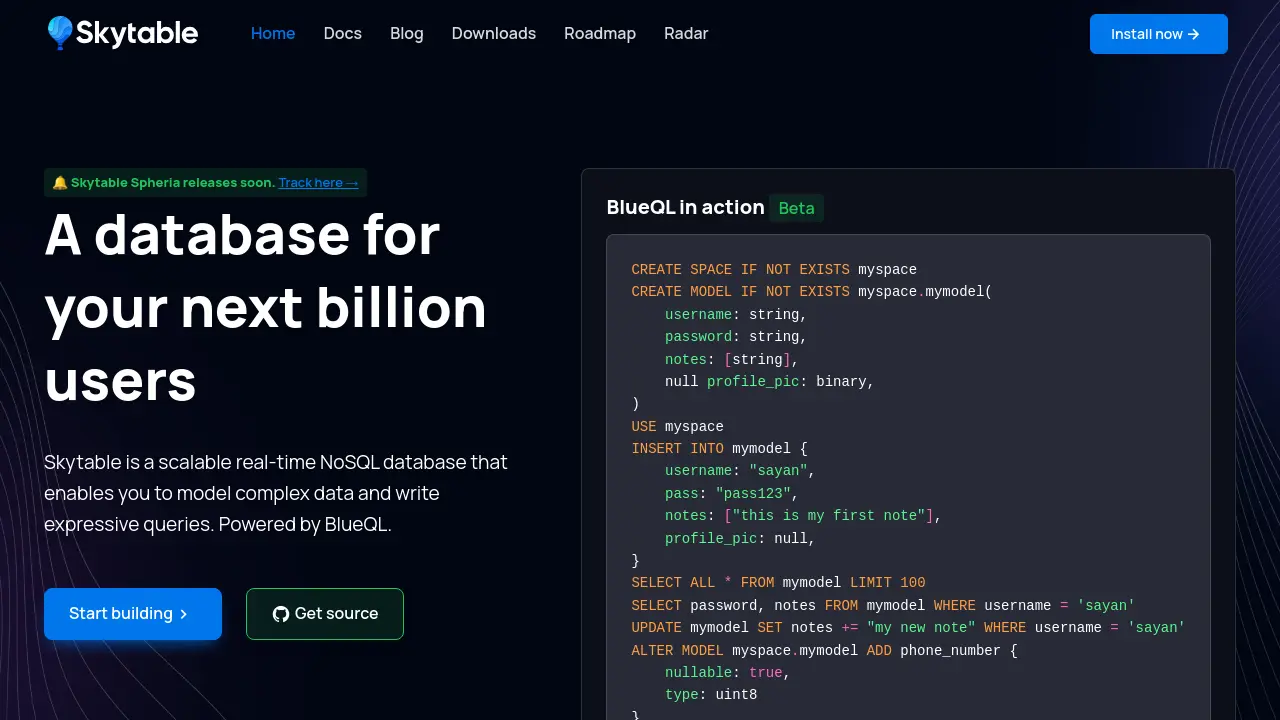Click the 'UPDATE mymodel SET notes' line
The width and height of the screenshot is (1280, 720).
[x=908, y=628]
